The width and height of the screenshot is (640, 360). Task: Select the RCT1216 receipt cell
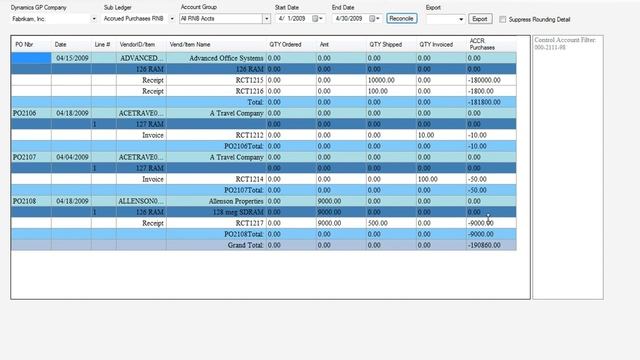pos(216,91)
